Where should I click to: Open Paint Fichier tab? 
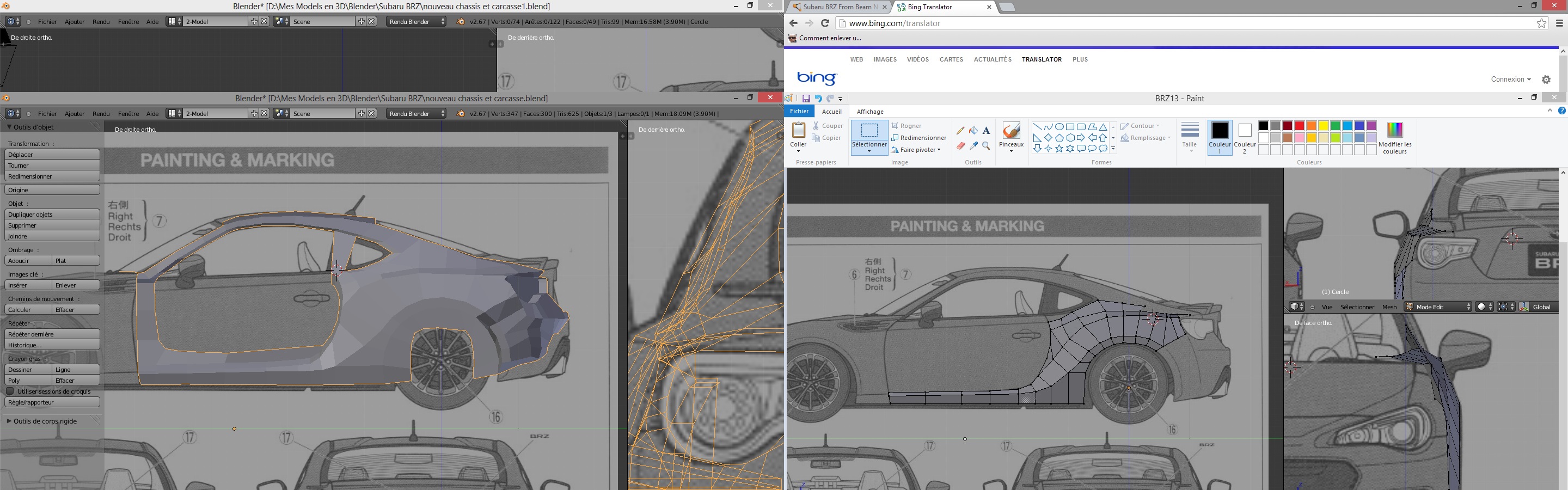pos(799,112)
